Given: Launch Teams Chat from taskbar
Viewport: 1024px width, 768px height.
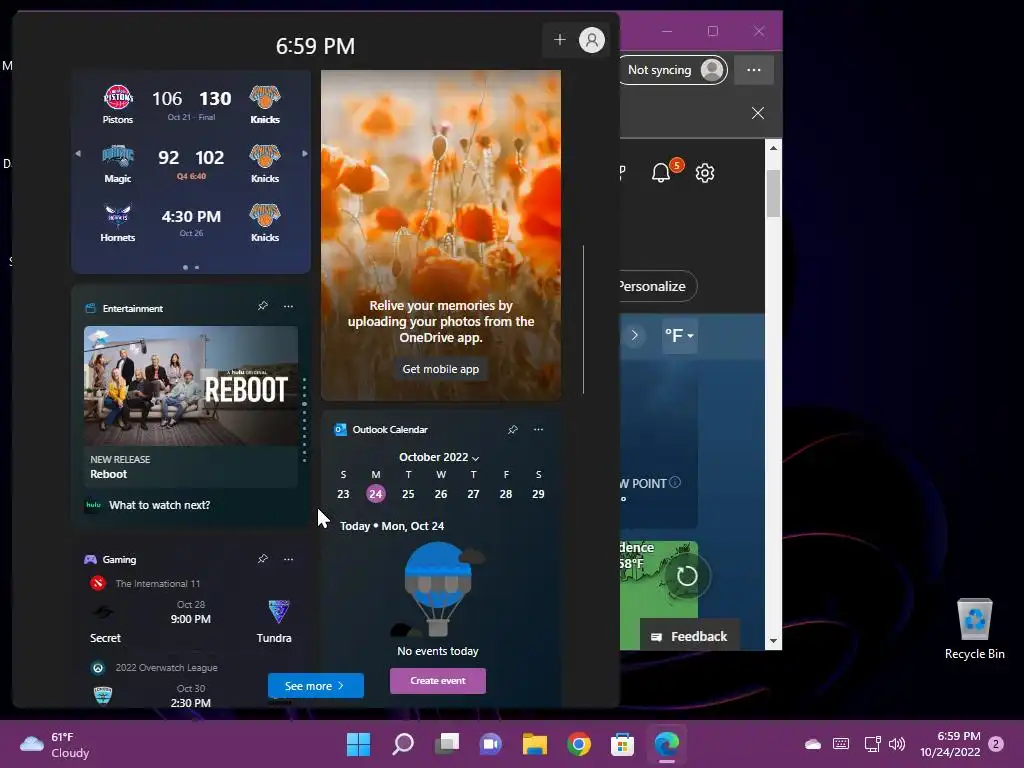Looking at the screenshot, I should (x=490, y=744).
